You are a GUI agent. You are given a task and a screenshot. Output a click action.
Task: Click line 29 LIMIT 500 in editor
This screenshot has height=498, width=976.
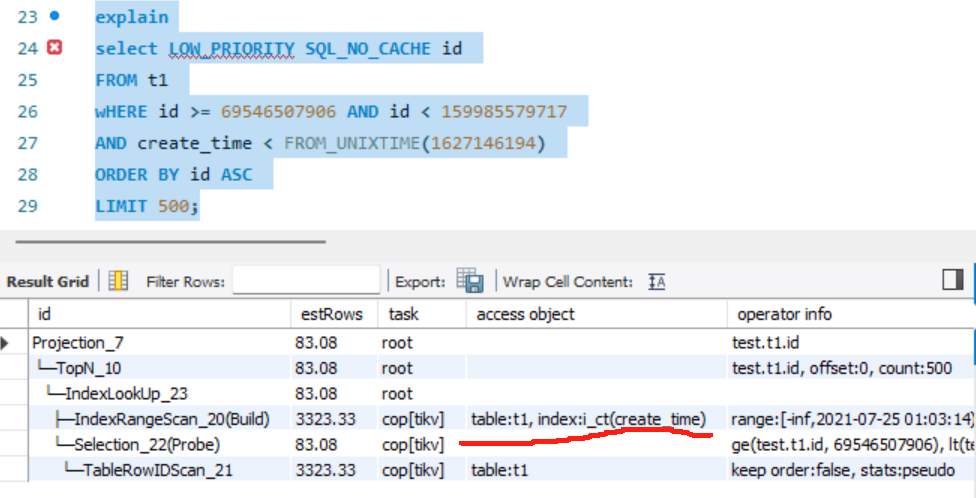pyautogui.click(x=147, y=206)
